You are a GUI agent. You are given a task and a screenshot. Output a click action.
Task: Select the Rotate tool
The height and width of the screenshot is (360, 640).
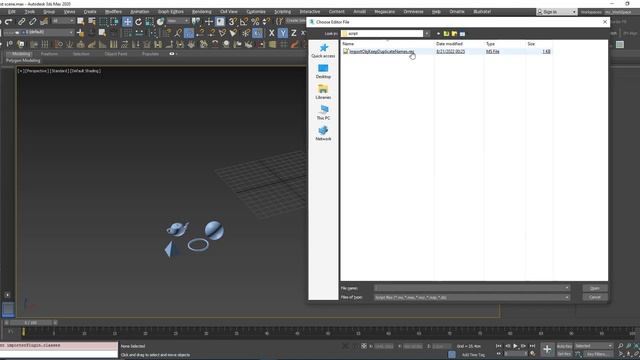tap(139, 22)
